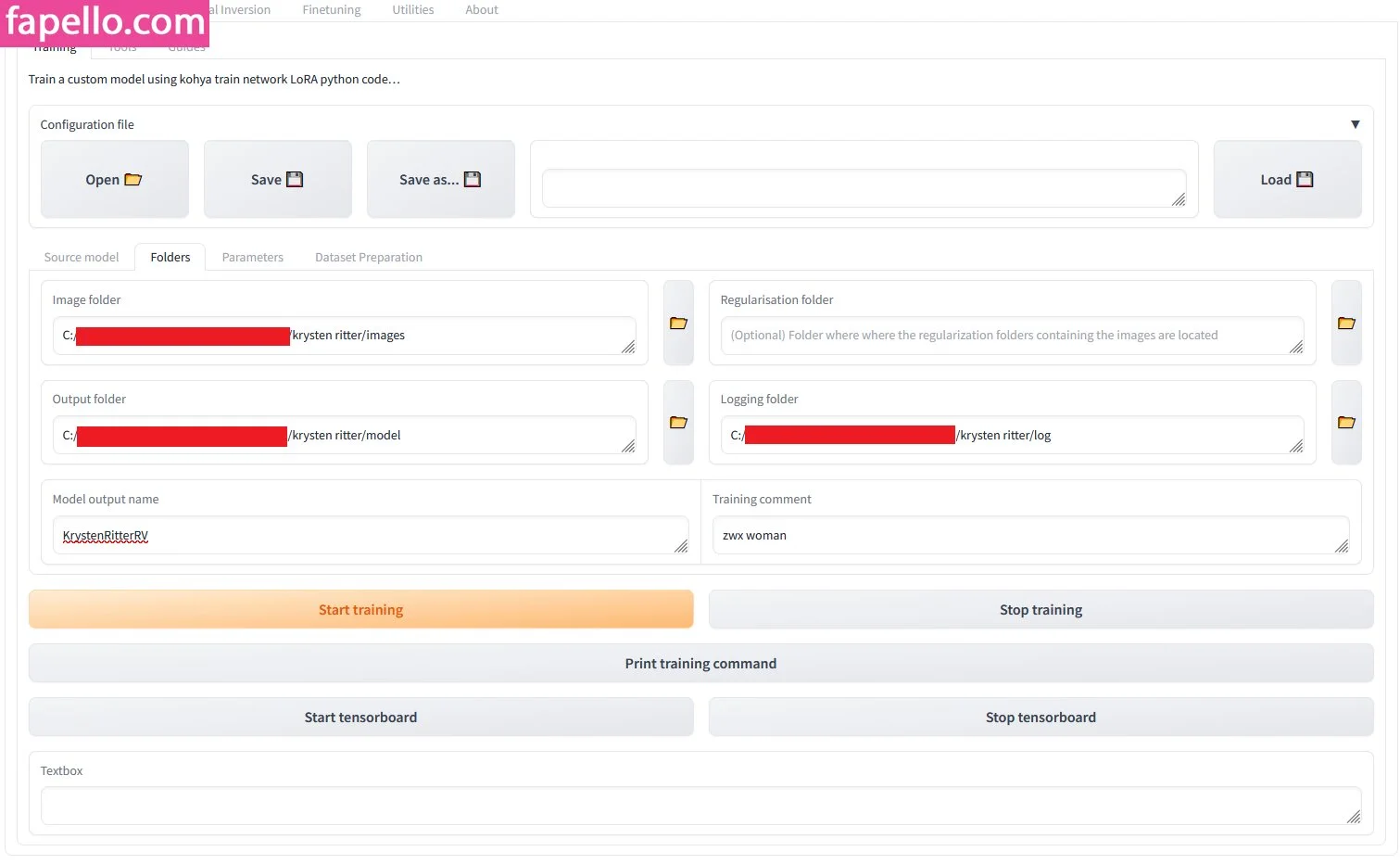Open the Utilities top tab
Screen dimensions: 1400x864
(412, 10)
